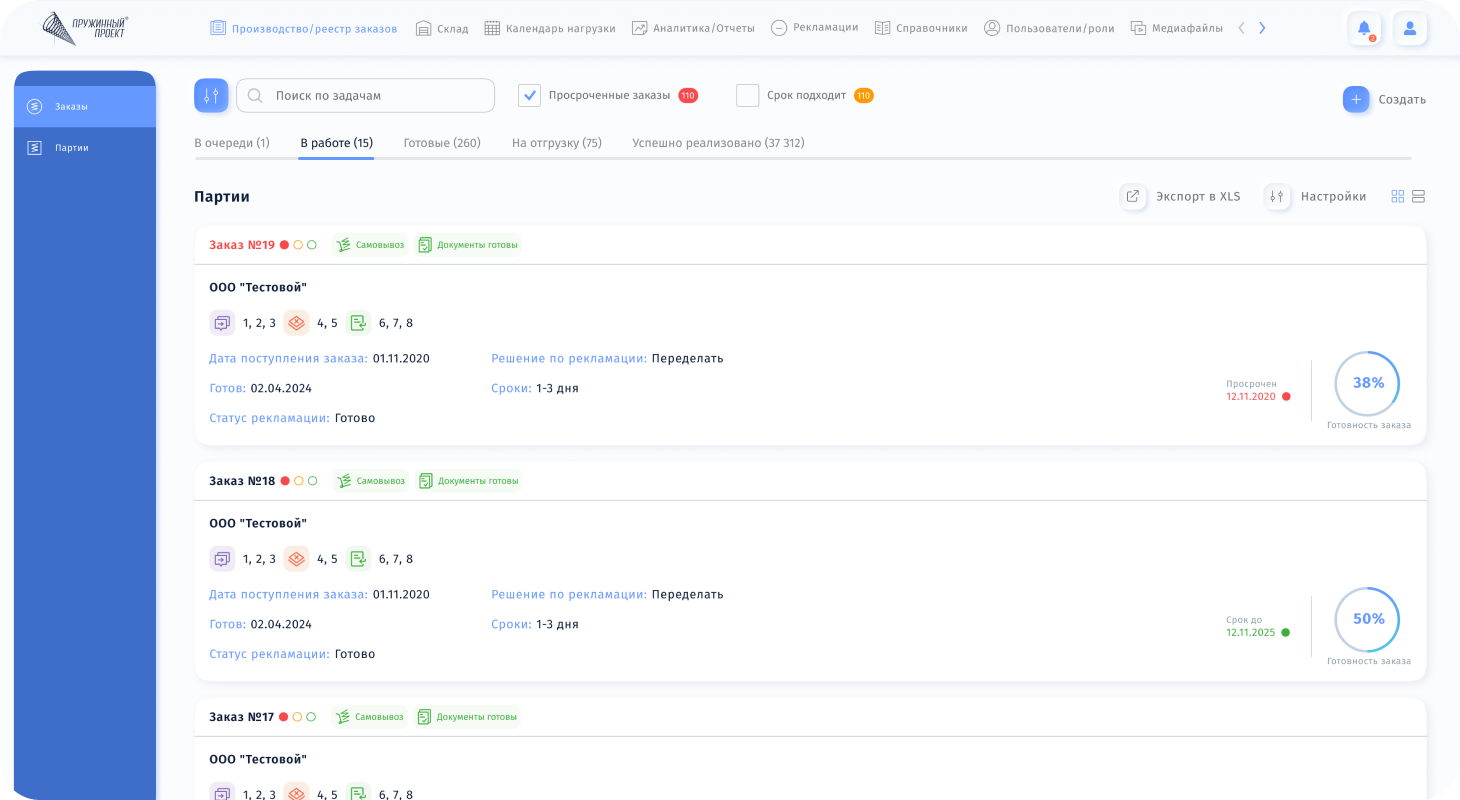The height and width of the screenshot is (800, 1460).
Task: Click green status dot of Заказ №17
Action: click(x=311, y=717)
